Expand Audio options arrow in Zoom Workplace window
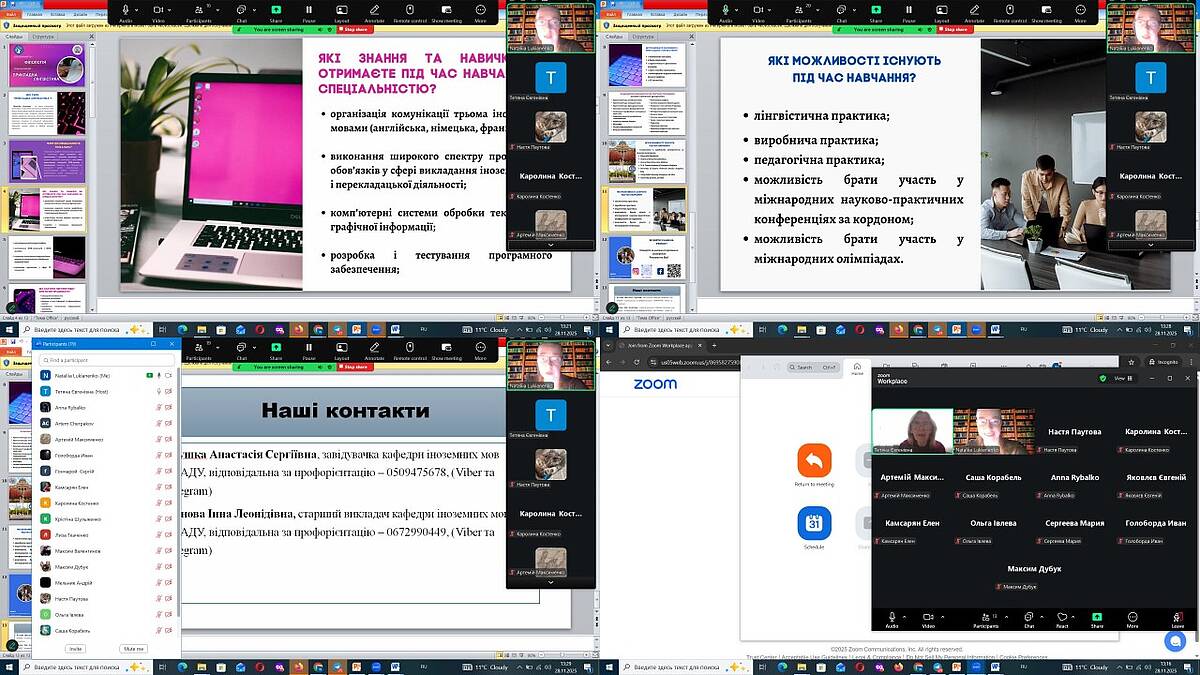The image size is (1200, 675). pos(905,614)
